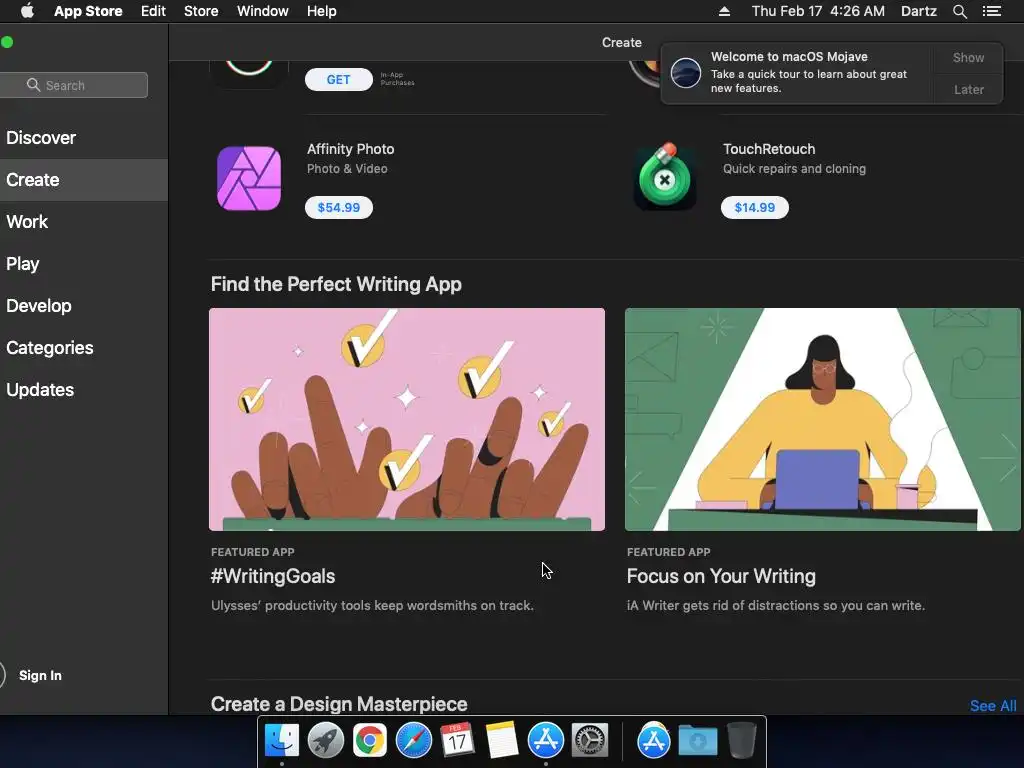Open Notes app in the dock
Image resolution: width=1024 pixels, height=768 pixels.
(502, 741)
